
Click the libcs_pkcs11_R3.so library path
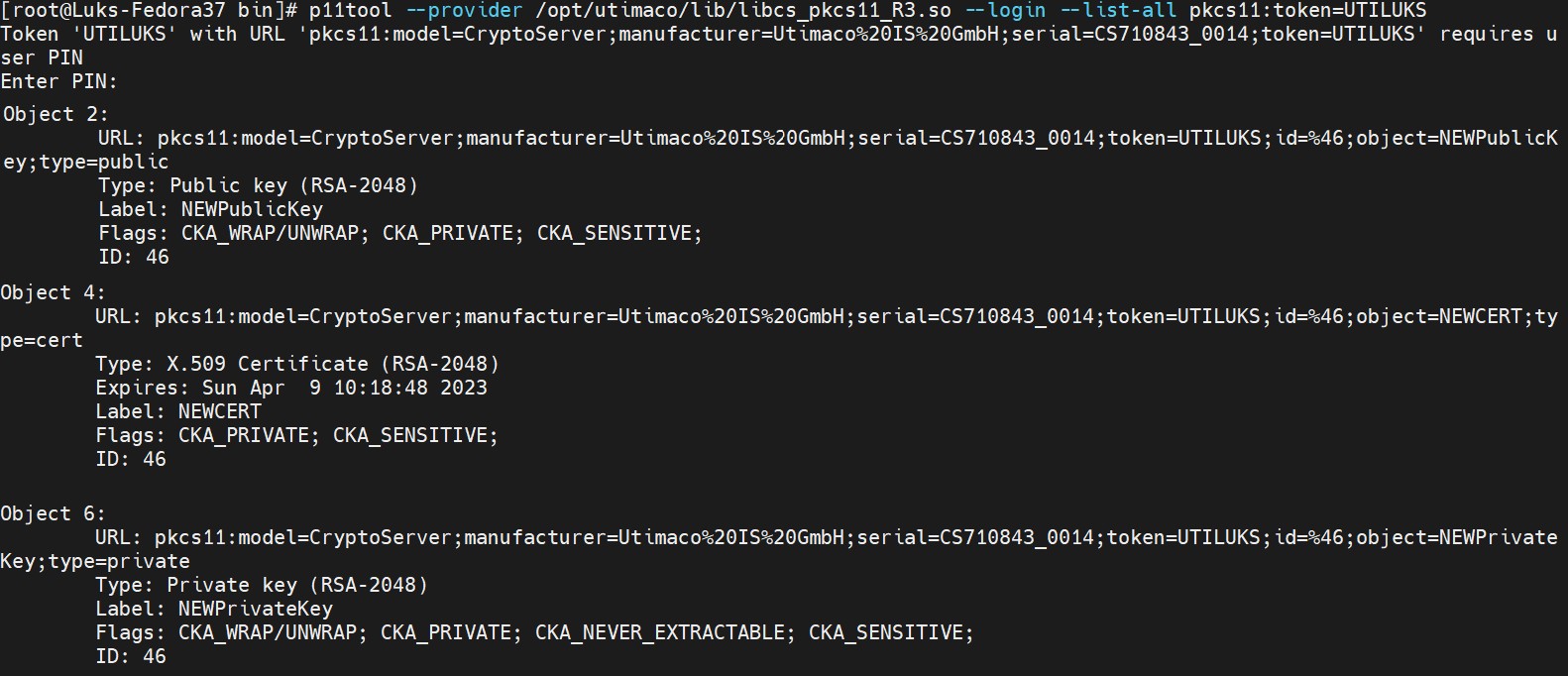(x=743, y=11)
